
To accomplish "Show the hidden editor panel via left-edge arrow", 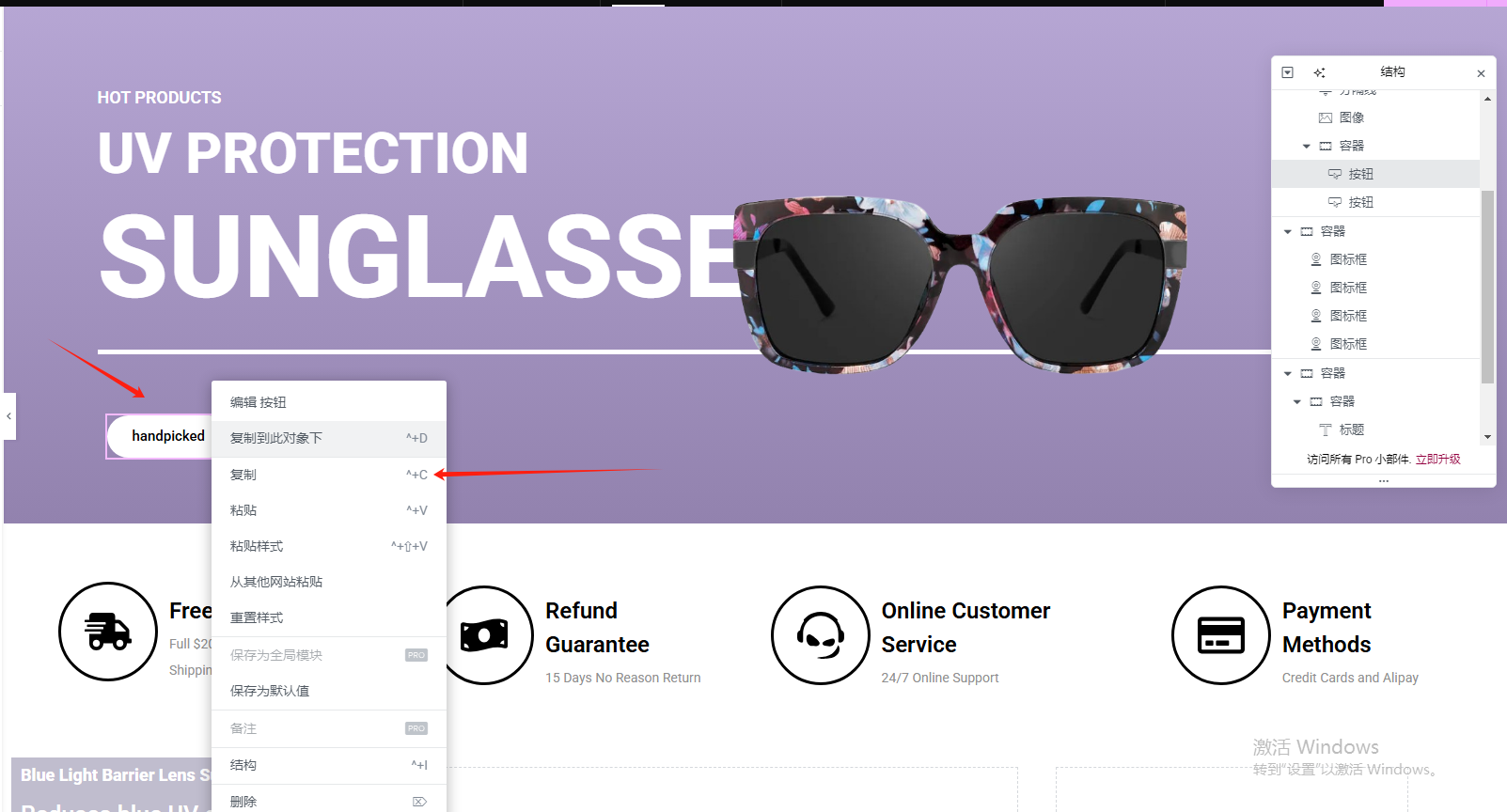I will (8, 415).
